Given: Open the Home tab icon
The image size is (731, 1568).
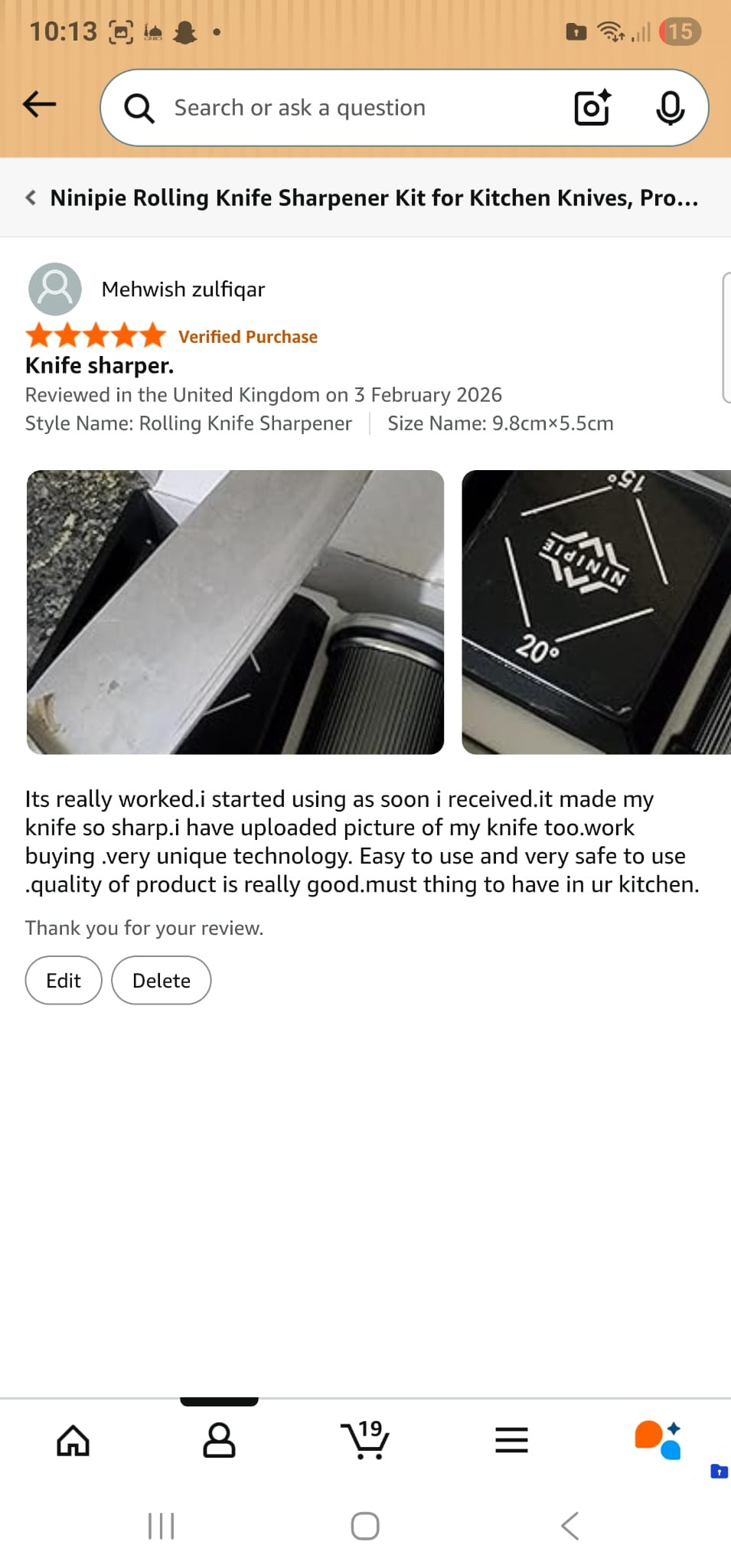Looking at the screenshot, I should click(x=73, y=1440).
